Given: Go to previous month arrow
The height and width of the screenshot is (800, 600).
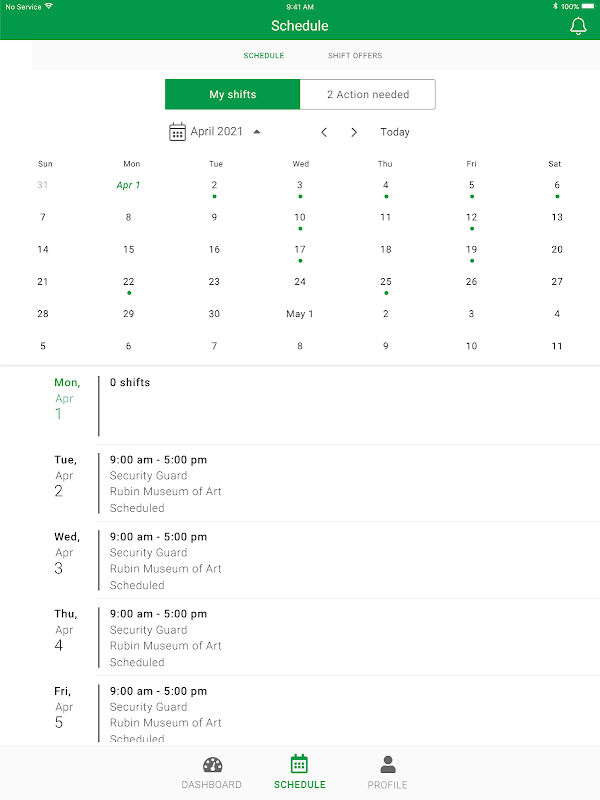Looking at the screenshot, I should (x=324, y=132).
